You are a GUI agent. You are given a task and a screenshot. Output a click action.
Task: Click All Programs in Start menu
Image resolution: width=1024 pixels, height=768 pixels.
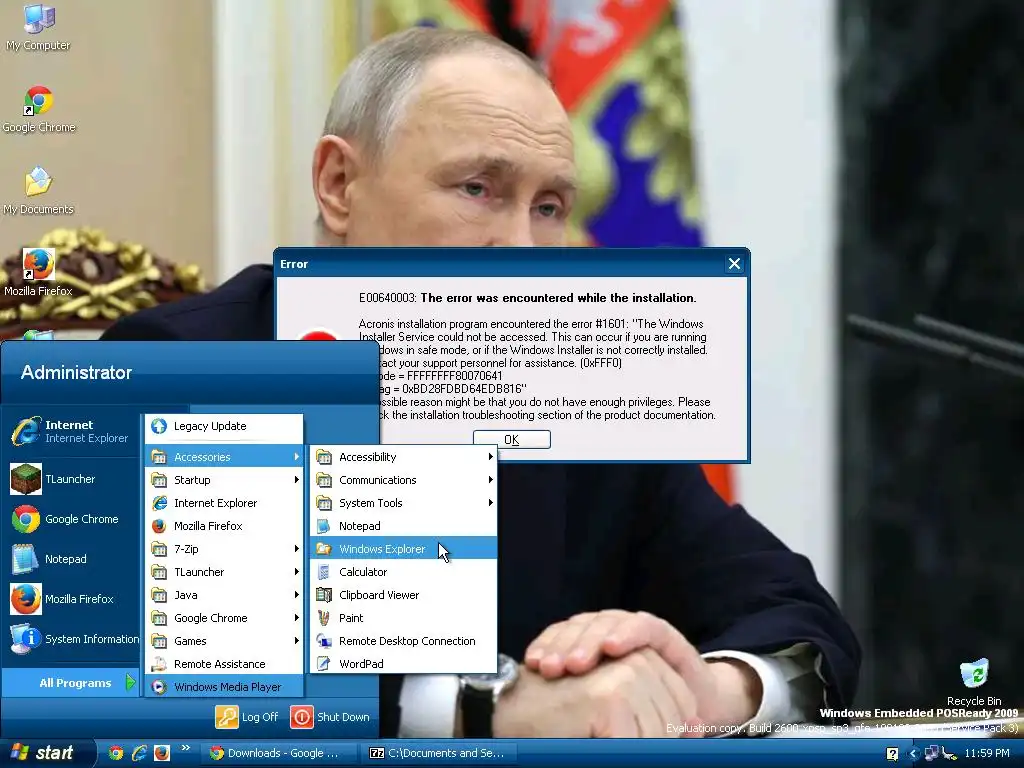pyautogui.click(x=70, y=682)
